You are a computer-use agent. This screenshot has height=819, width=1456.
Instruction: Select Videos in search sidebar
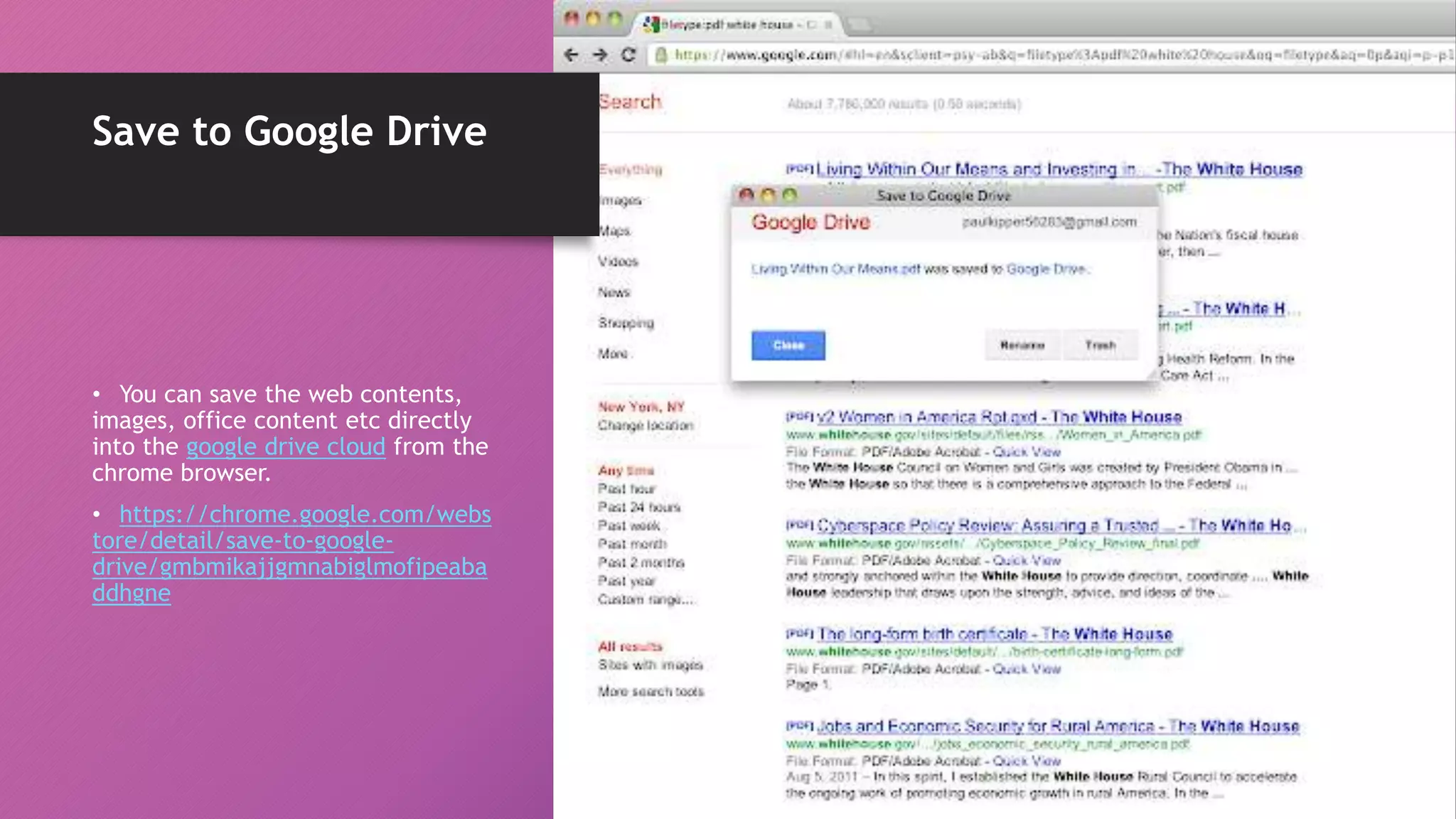click(618, 262)
